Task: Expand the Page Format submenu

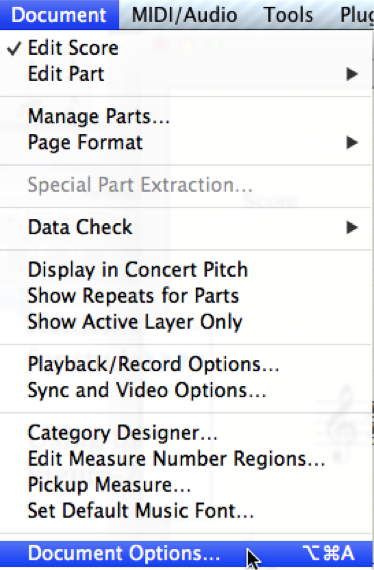Action: tap(186, 142)
